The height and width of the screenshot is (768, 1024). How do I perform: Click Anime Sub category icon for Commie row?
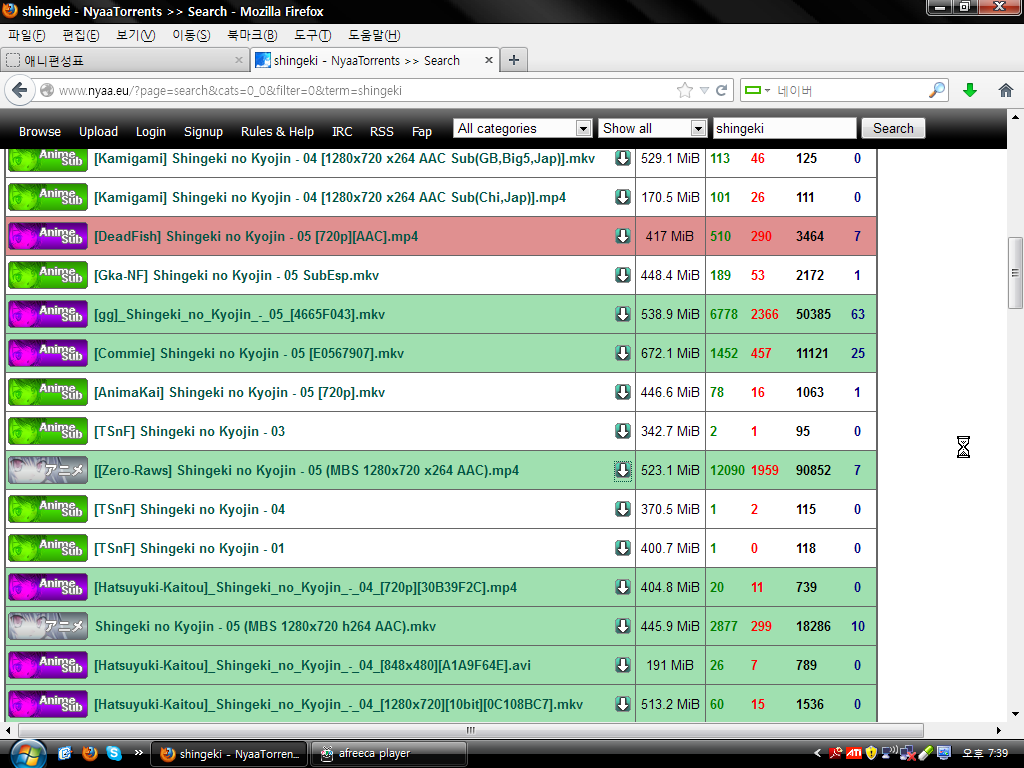point(48,353)
